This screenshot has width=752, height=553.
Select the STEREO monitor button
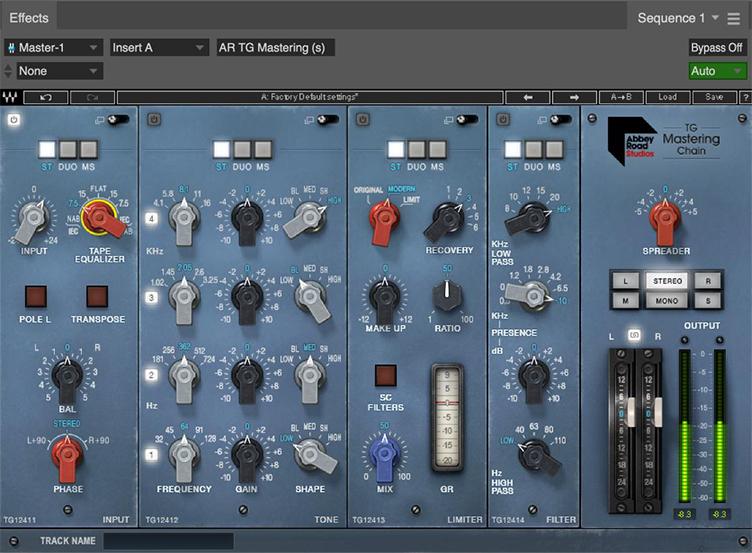click(667, 281)
